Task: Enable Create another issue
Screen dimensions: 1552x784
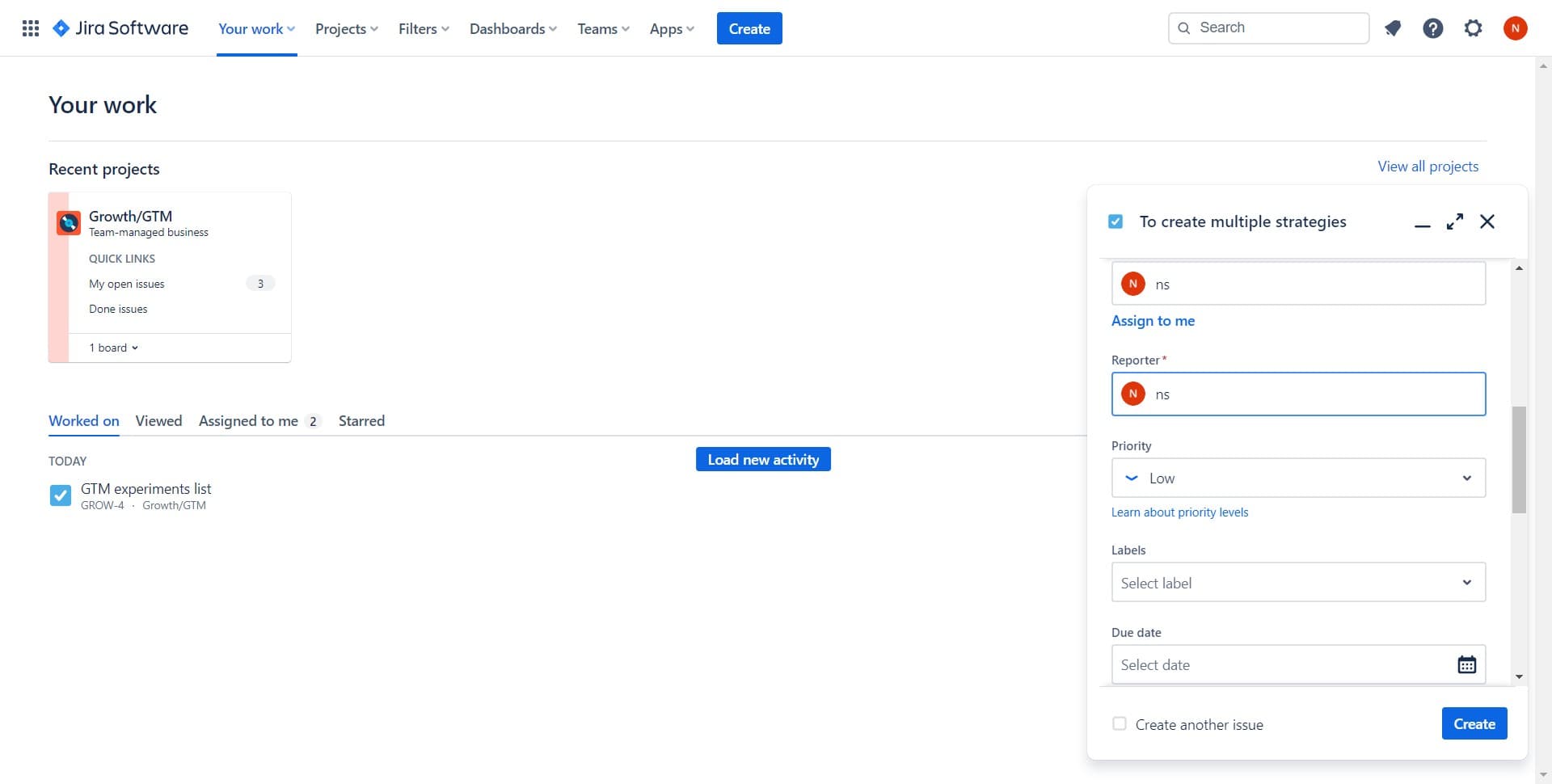Action: pyautogui.click(x=1120, y=723)
